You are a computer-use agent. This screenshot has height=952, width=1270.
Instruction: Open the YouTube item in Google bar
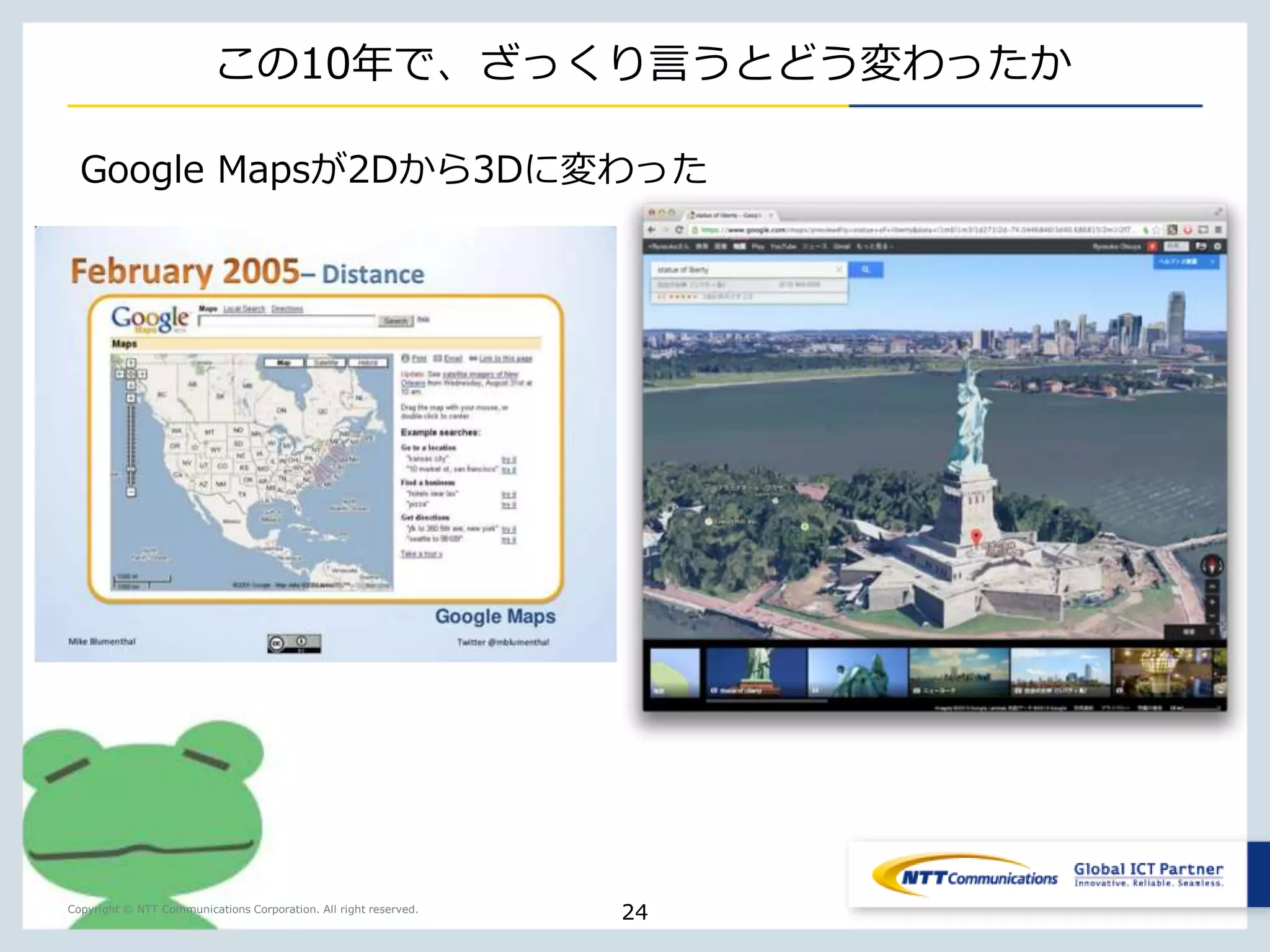point(783,247)
